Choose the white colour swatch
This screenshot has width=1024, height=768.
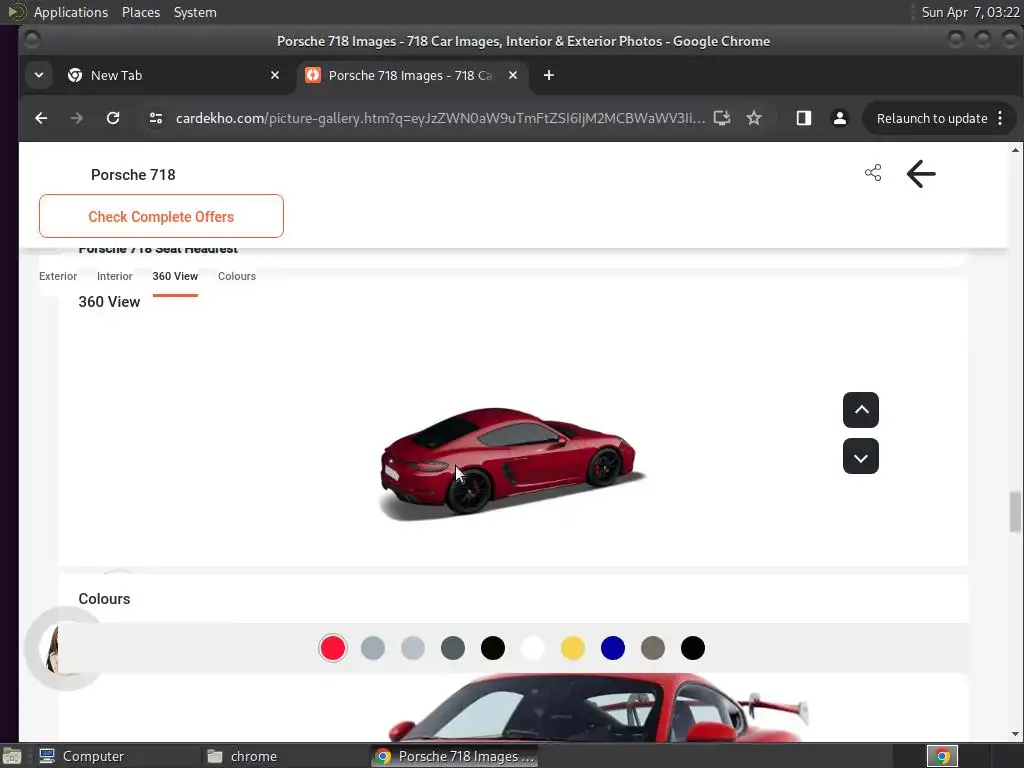click(x=533, y=648)
